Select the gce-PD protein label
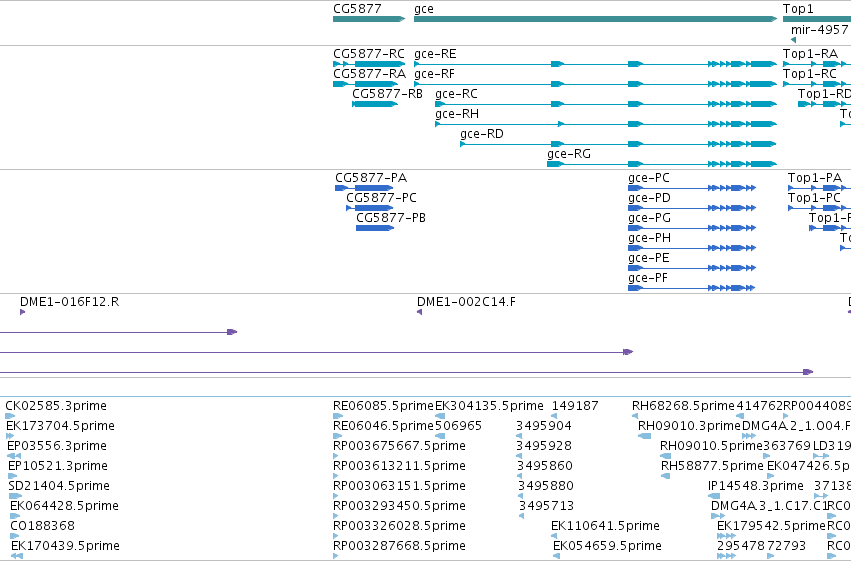The height and width of the screenshot is (561, 851). click(650, 198)
